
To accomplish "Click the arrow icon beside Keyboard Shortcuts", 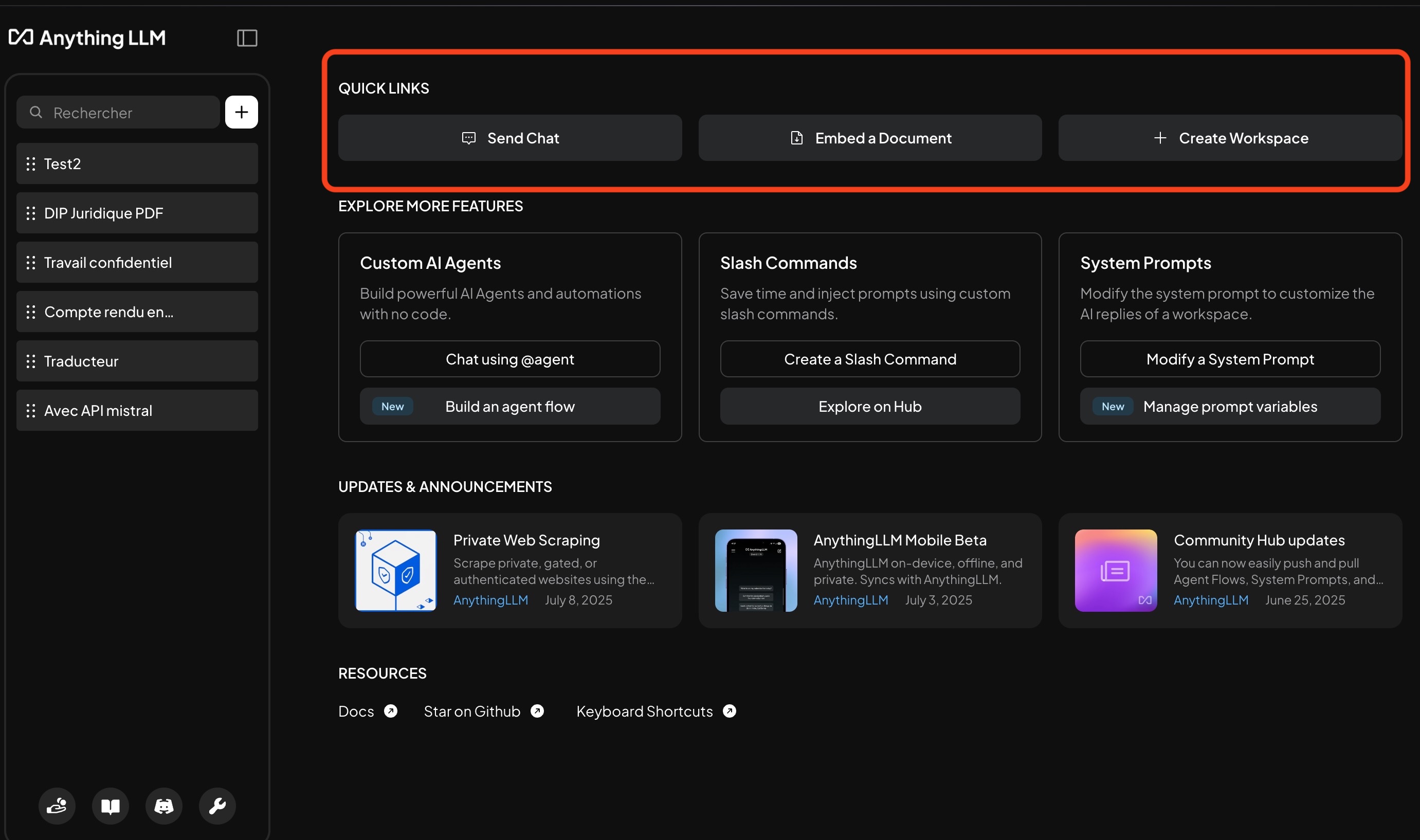I will click(730, 711).
